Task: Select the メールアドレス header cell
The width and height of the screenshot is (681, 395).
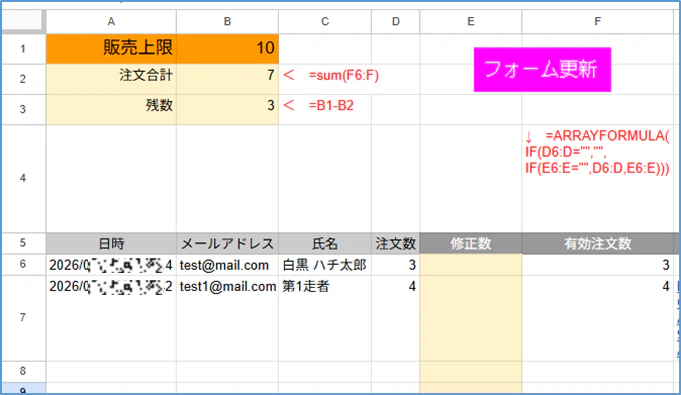Action: pyautogui.click(x=227, y=243)
